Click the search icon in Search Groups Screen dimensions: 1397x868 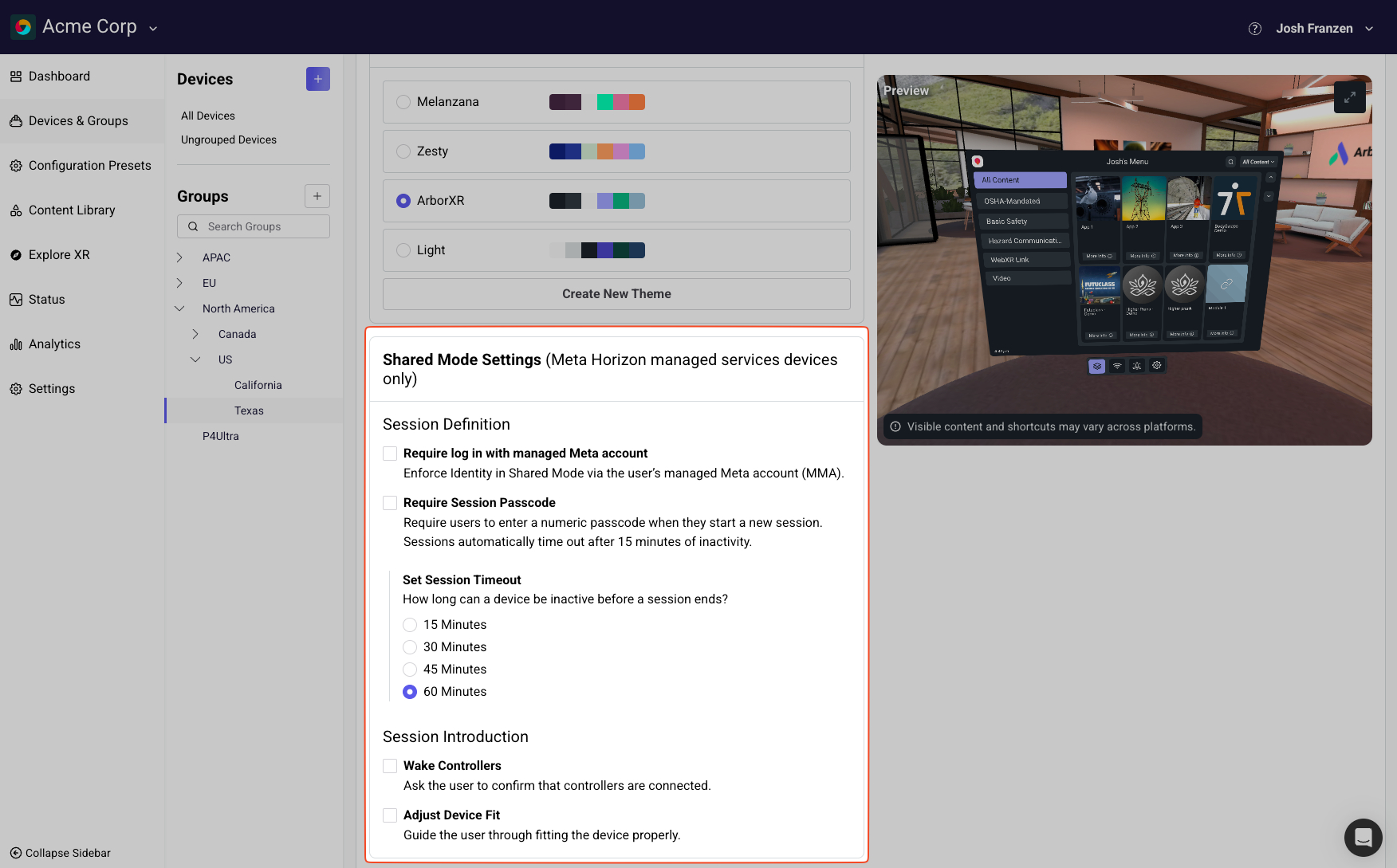[x=193, y=226]
